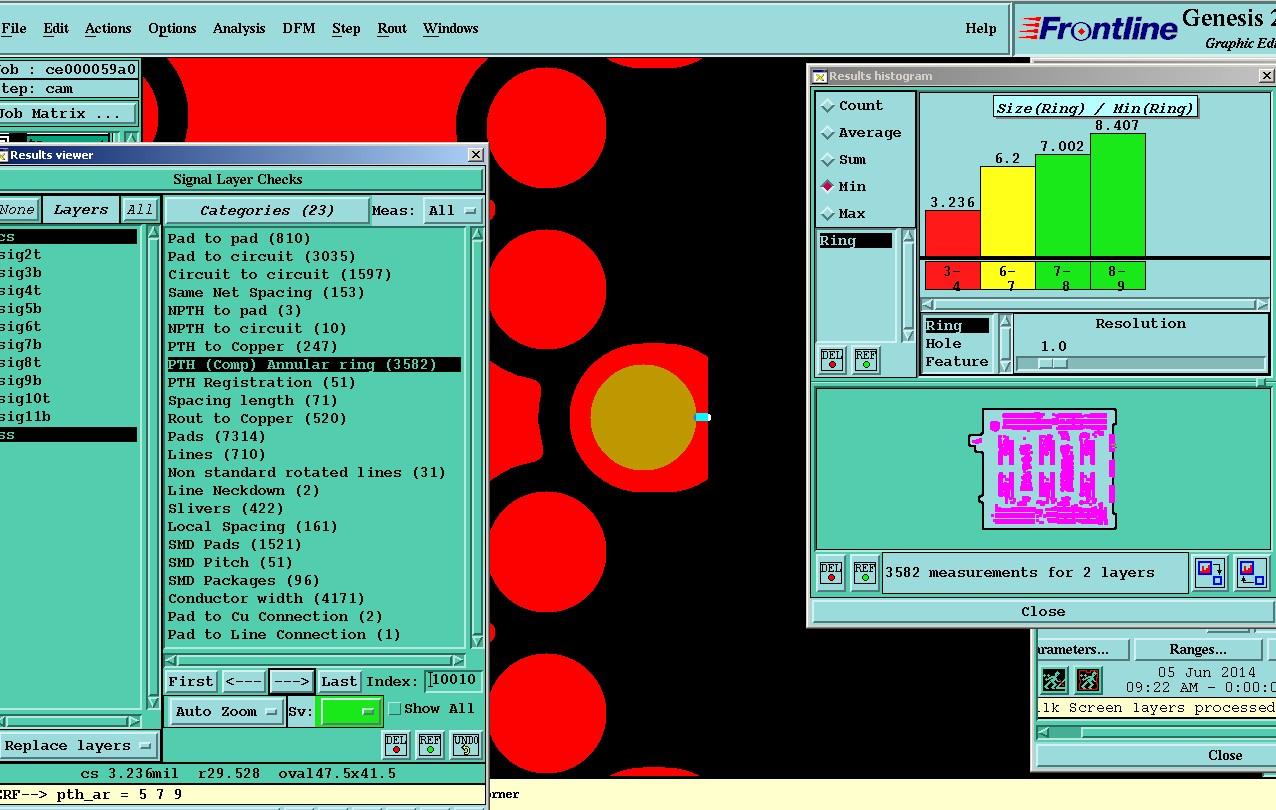
Task: Click categories list vertical scrollbar
Action: tap(476, 438)
